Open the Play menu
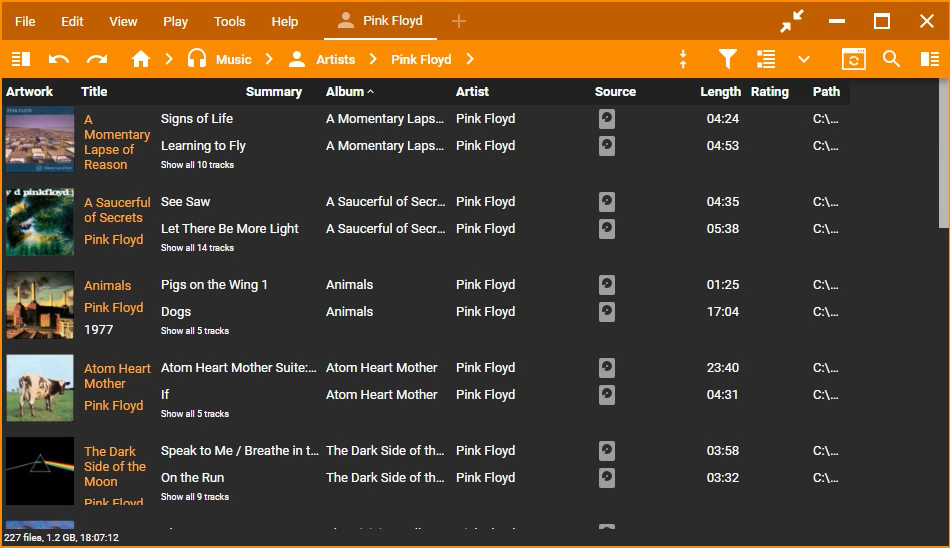The image size is (950, 548). coord(175,21)
